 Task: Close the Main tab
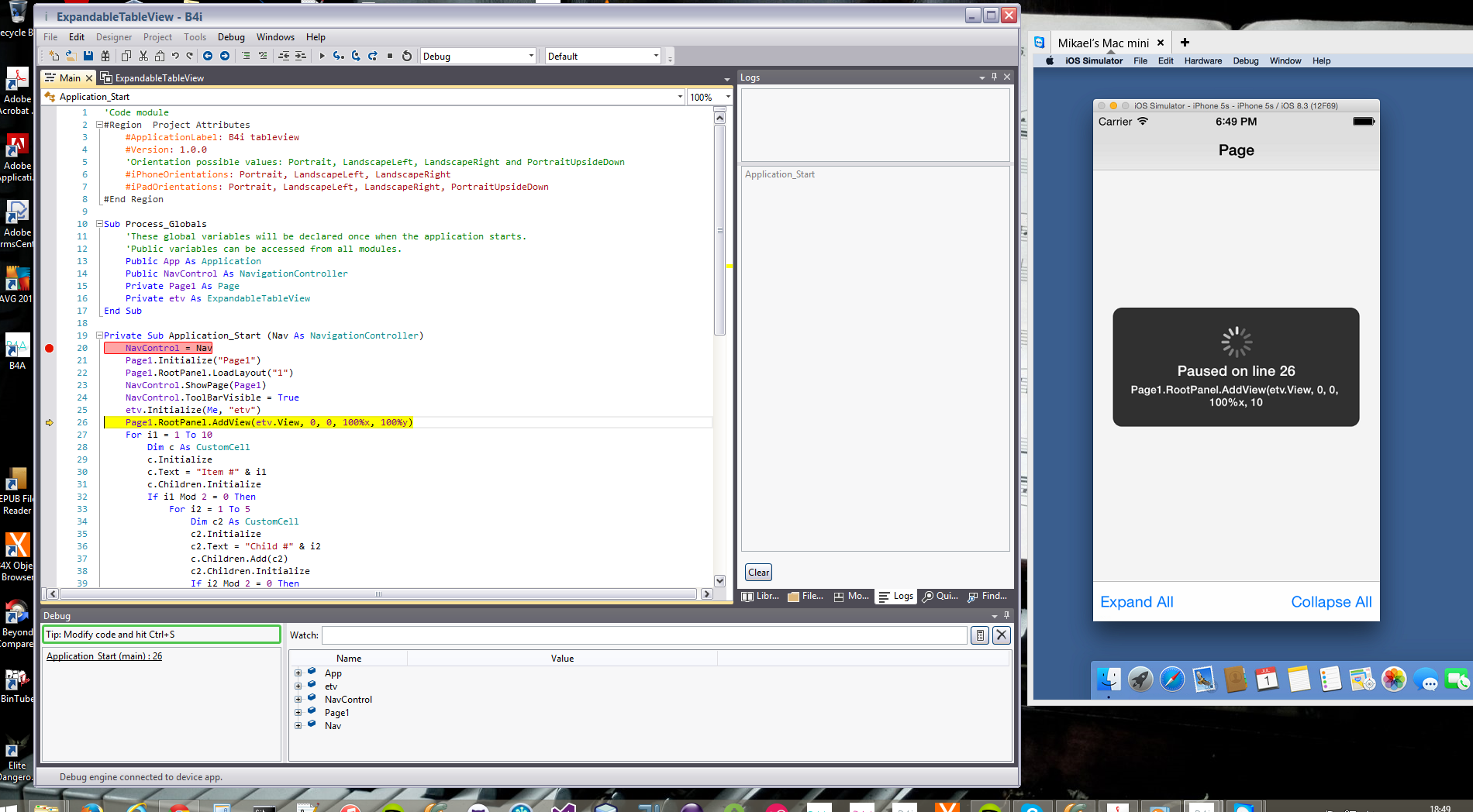89,78
